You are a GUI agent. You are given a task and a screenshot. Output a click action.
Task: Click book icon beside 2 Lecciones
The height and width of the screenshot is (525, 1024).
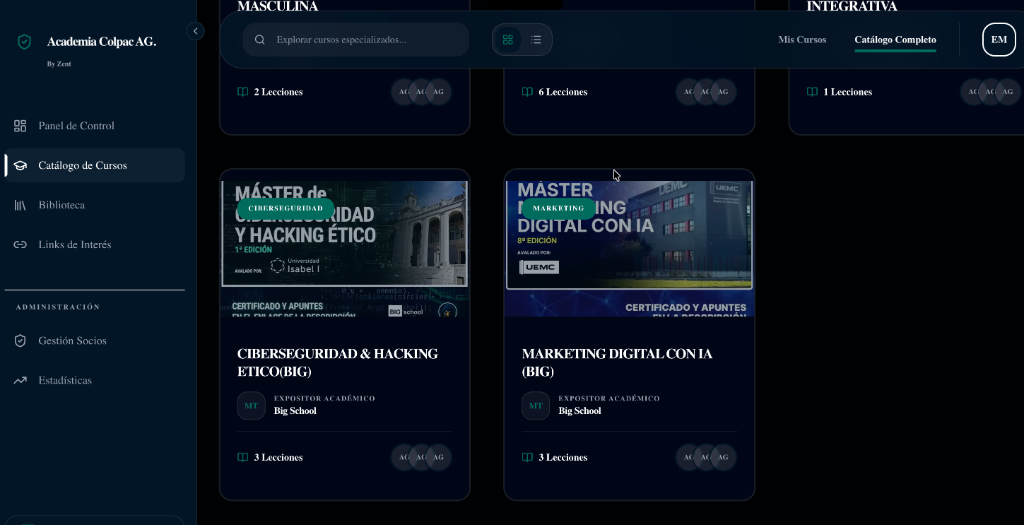[x=243, y=92]
